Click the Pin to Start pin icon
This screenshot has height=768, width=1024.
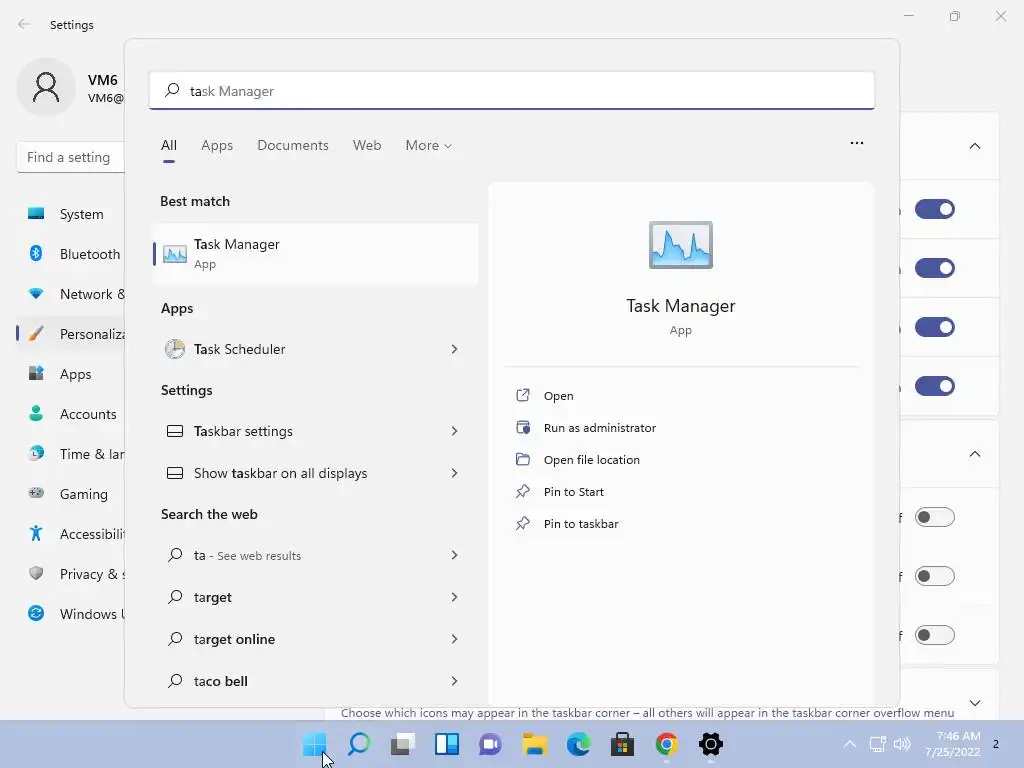522,491
